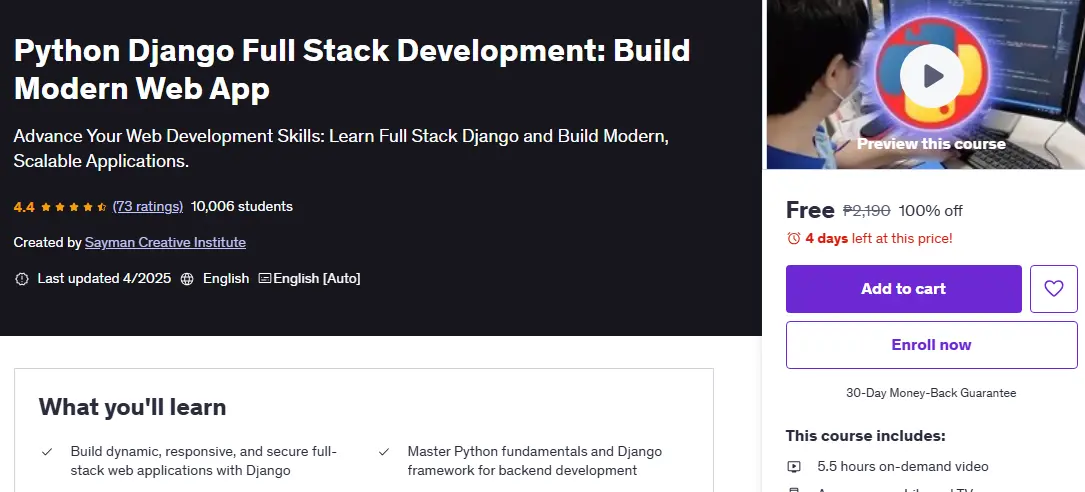Click the course title heading

pyautogui.click(x=352, y=69)
